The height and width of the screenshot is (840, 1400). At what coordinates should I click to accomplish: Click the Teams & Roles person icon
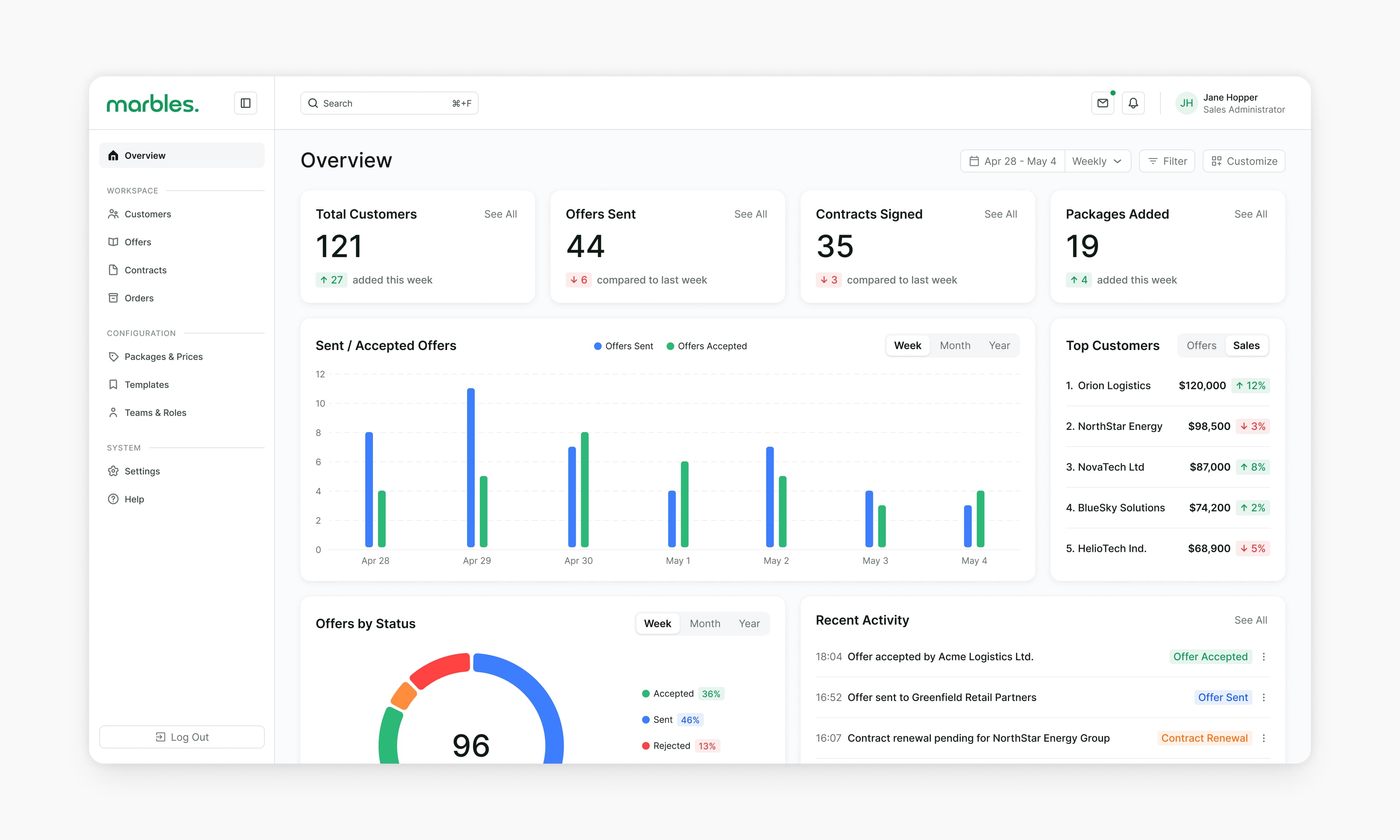113,413
